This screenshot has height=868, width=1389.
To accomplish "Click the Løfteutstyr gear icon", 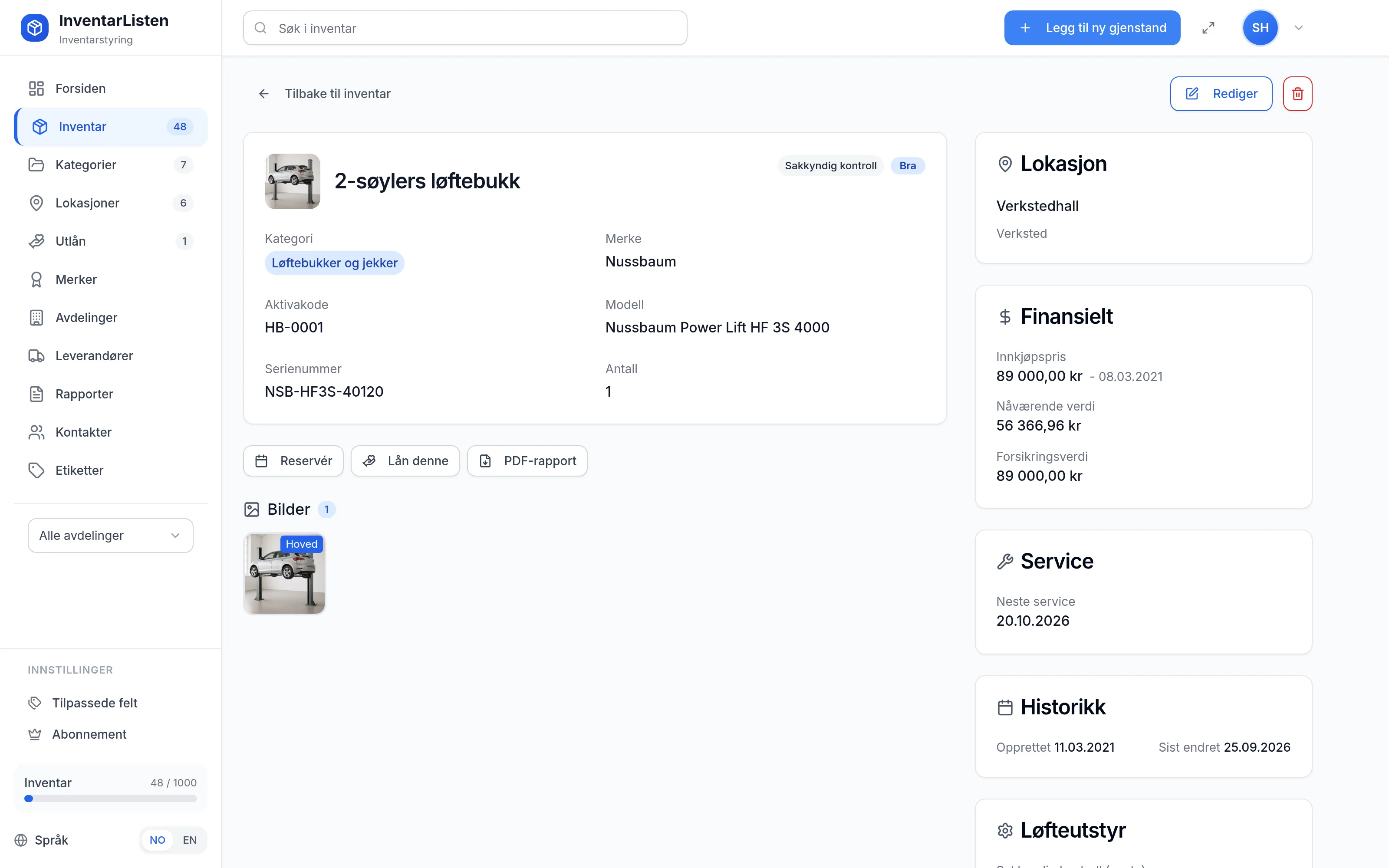I will pos(1005,831).
